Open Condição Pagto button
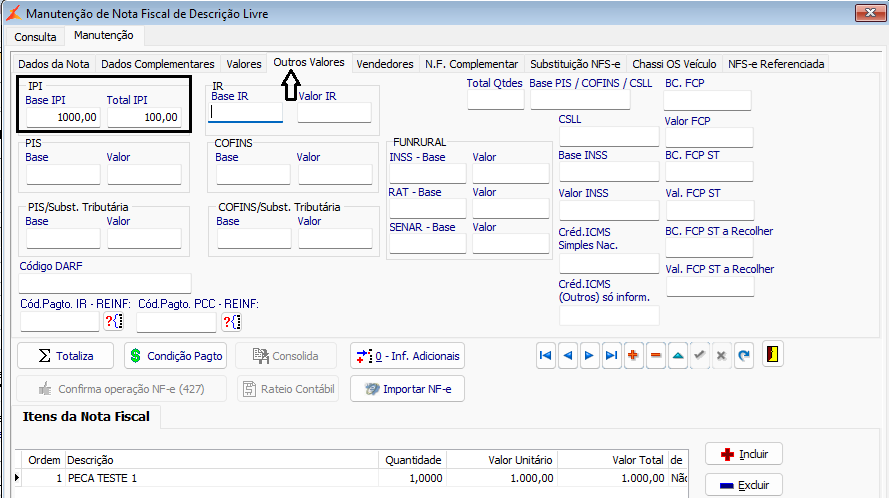 tap(175, 356)
